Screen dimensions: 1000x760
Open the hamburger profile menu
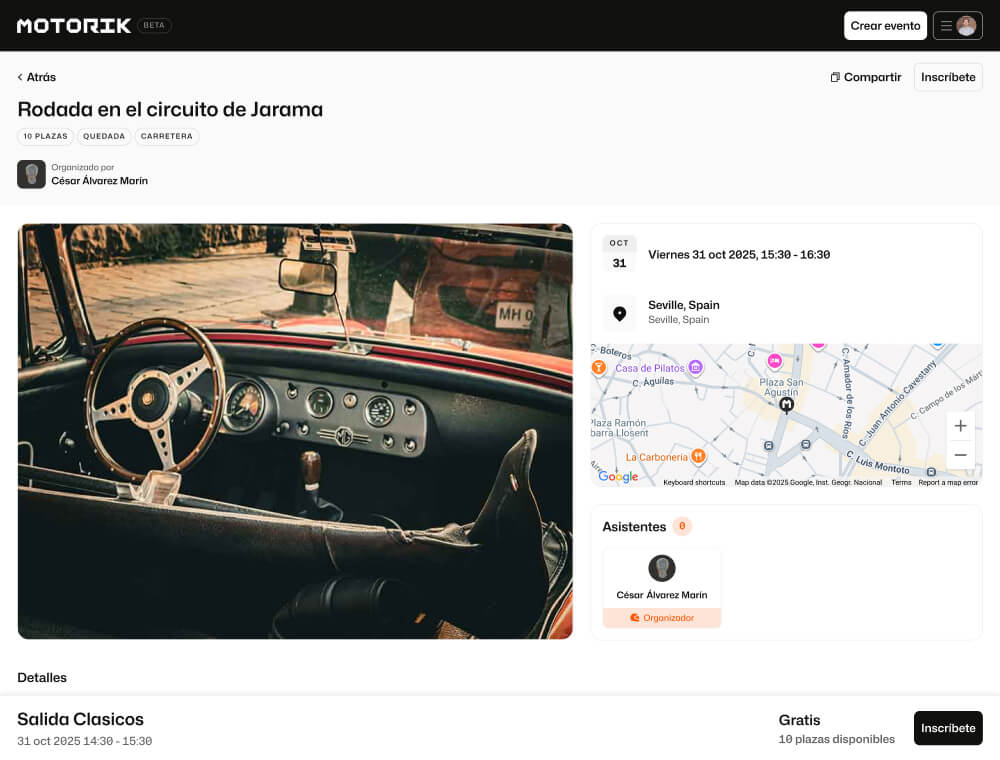tap(957, 26)
